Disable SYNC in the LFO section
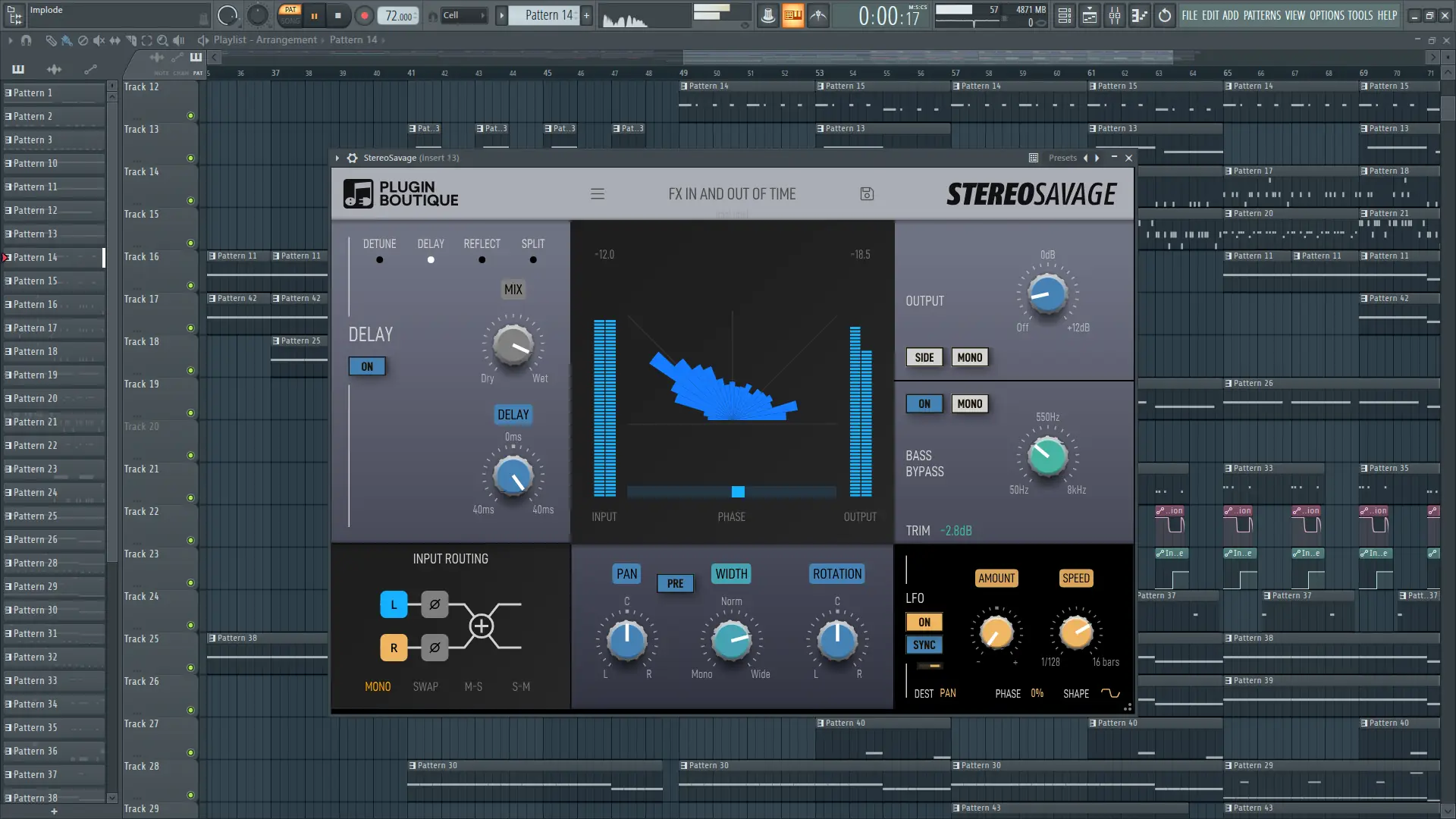Screen dimensions: 1456x819 [x=924, y=645]
